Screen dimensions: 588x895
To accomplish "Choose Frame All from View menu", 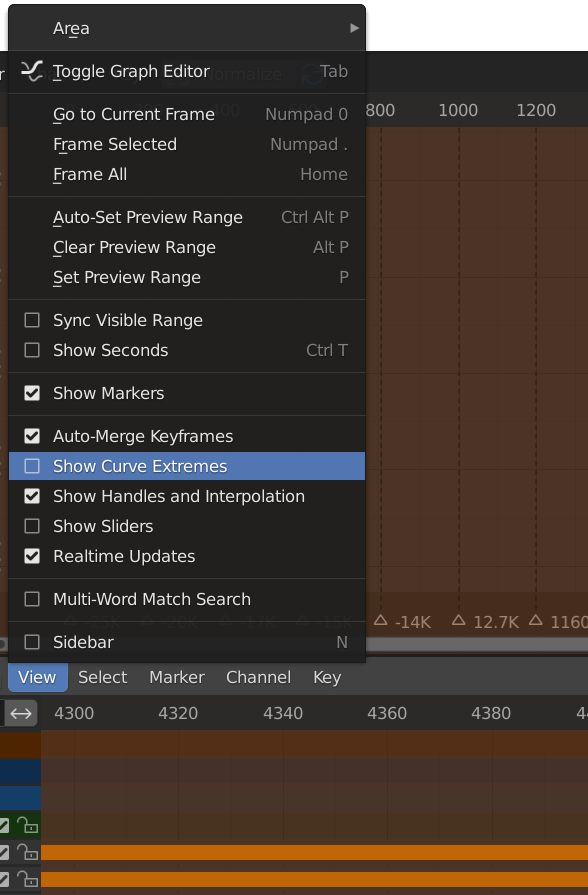I will point(187,174).
